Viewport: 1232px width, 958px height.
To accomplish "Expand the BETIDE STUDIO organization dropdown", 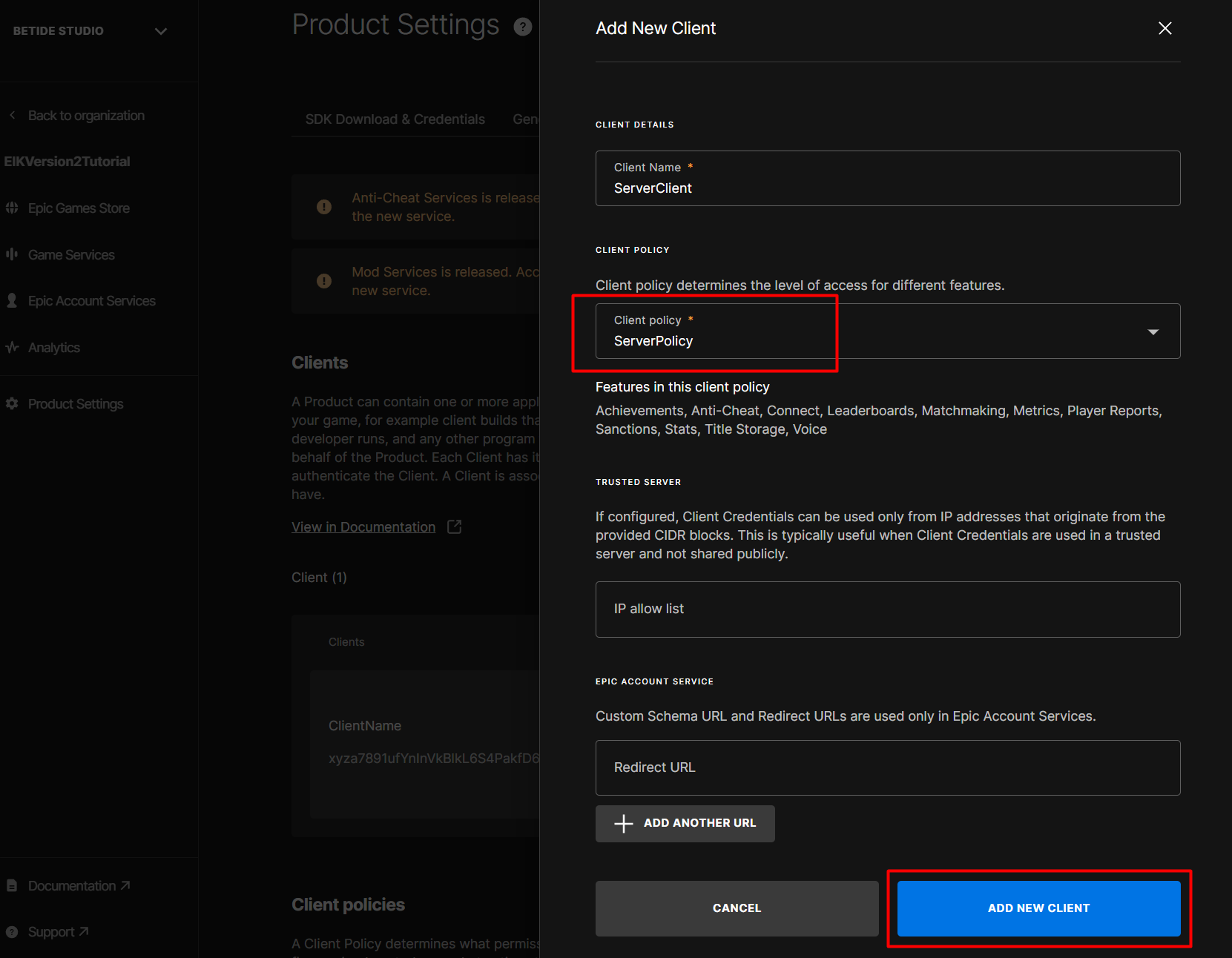I will pos(160,31).
